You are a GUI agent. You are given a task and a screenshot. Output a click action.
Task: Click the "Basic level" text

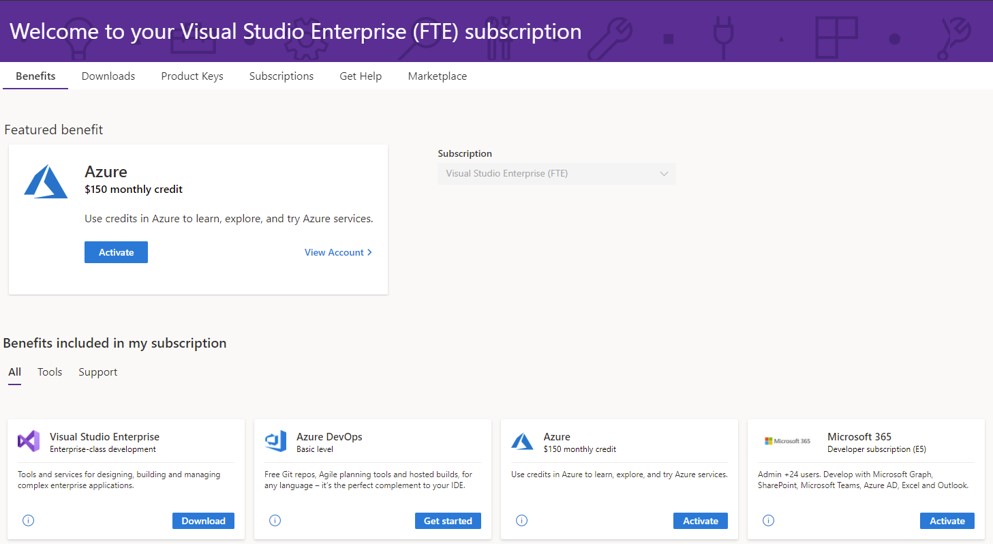(x=315, y=449)
